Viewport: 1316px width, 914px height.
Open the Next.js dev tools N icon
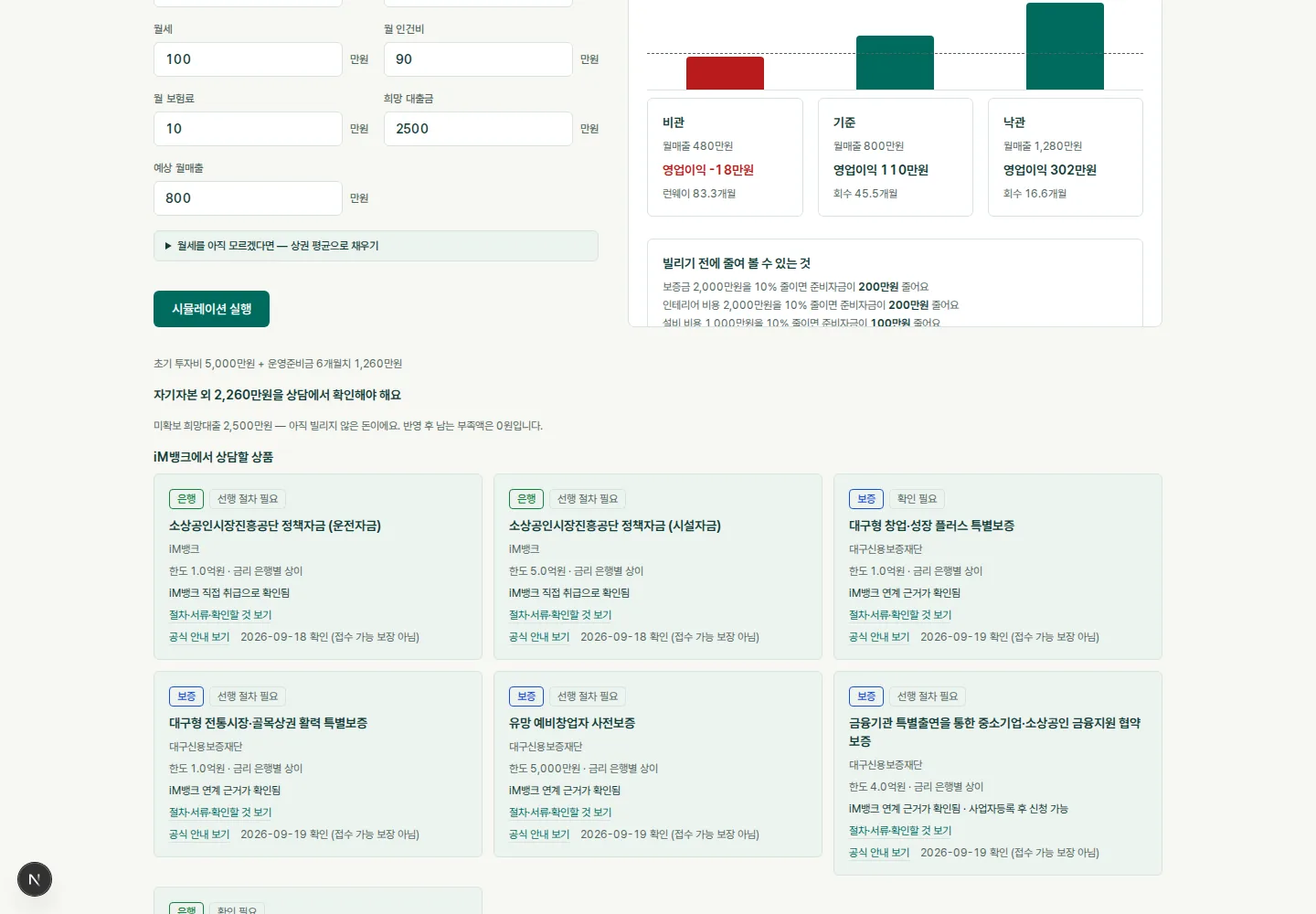[35, 879]
